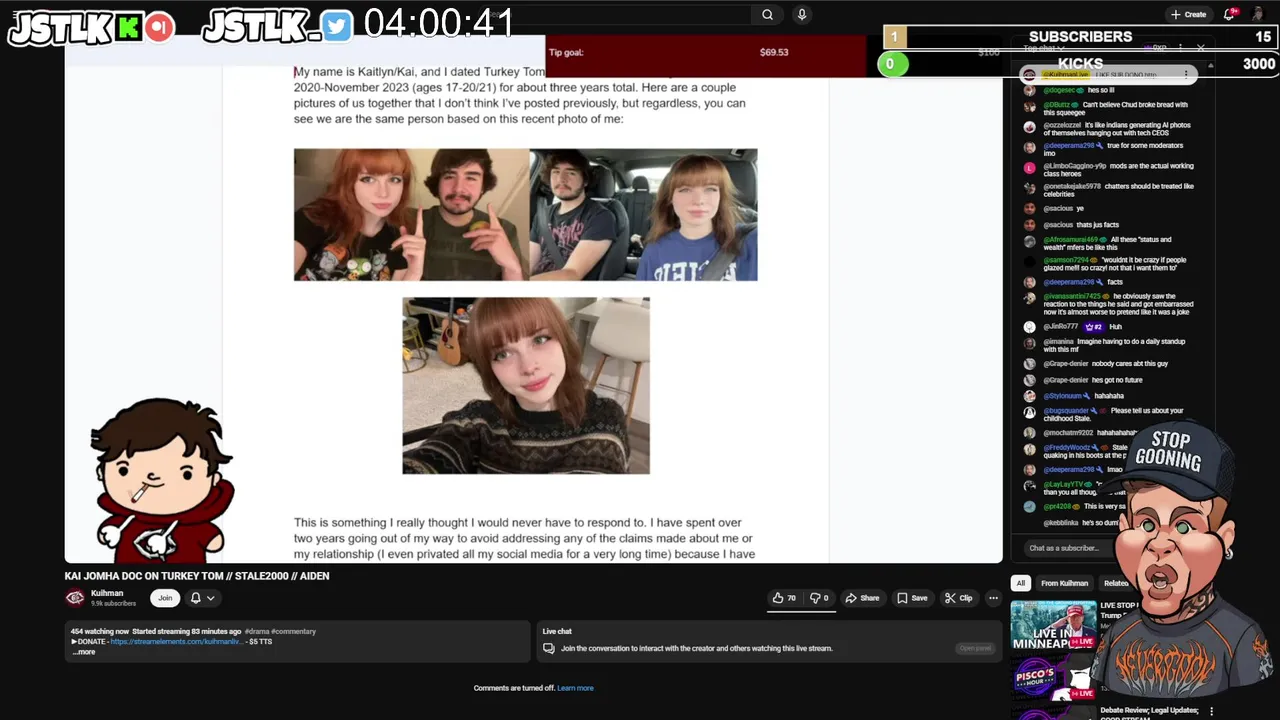Open Learn more about comments turned off
The width and height of the screenshot is (1280, 720).
(x=575, y=688)
